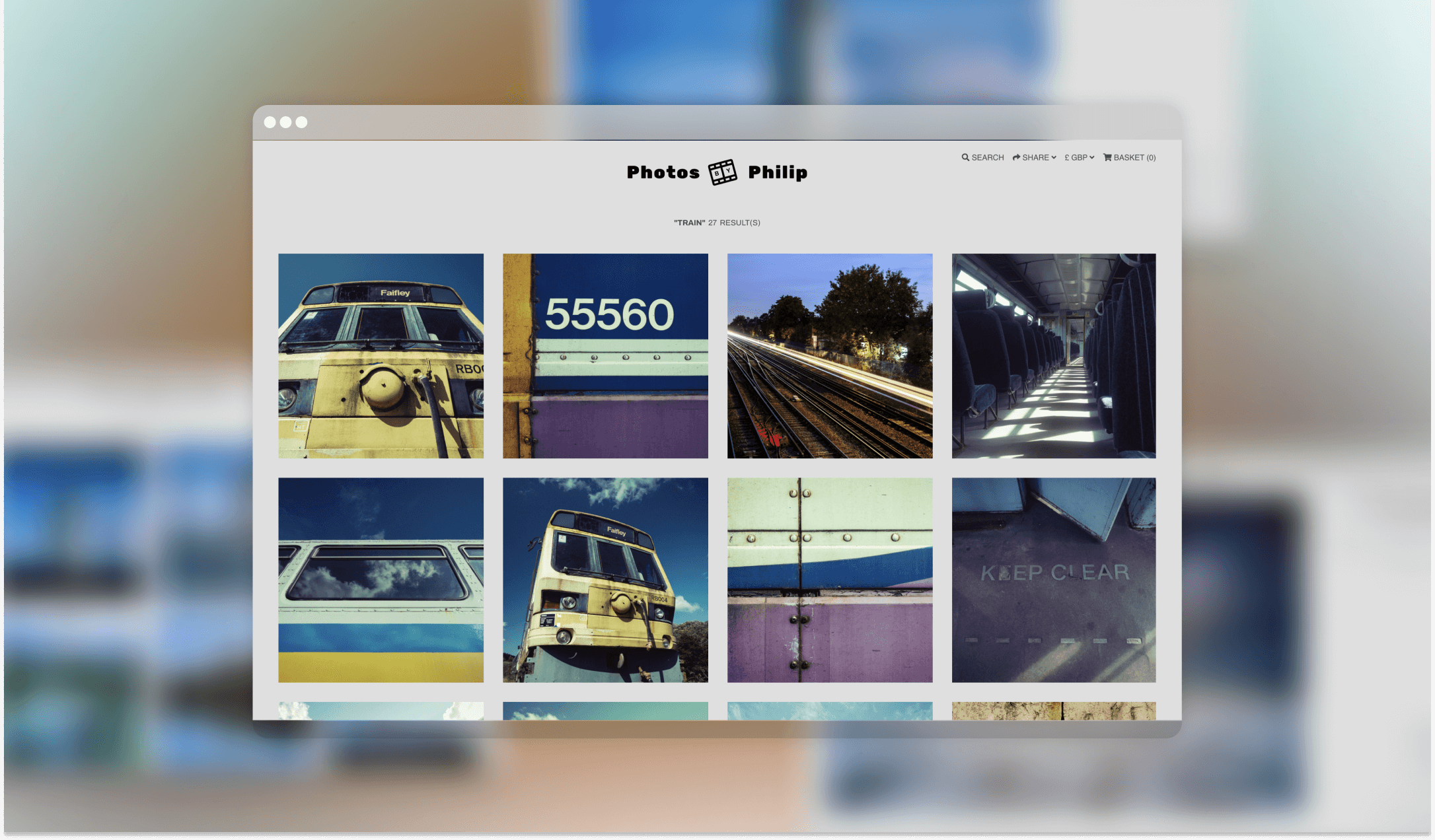Open the SHARE menu in the navigation

point(1034,157)
